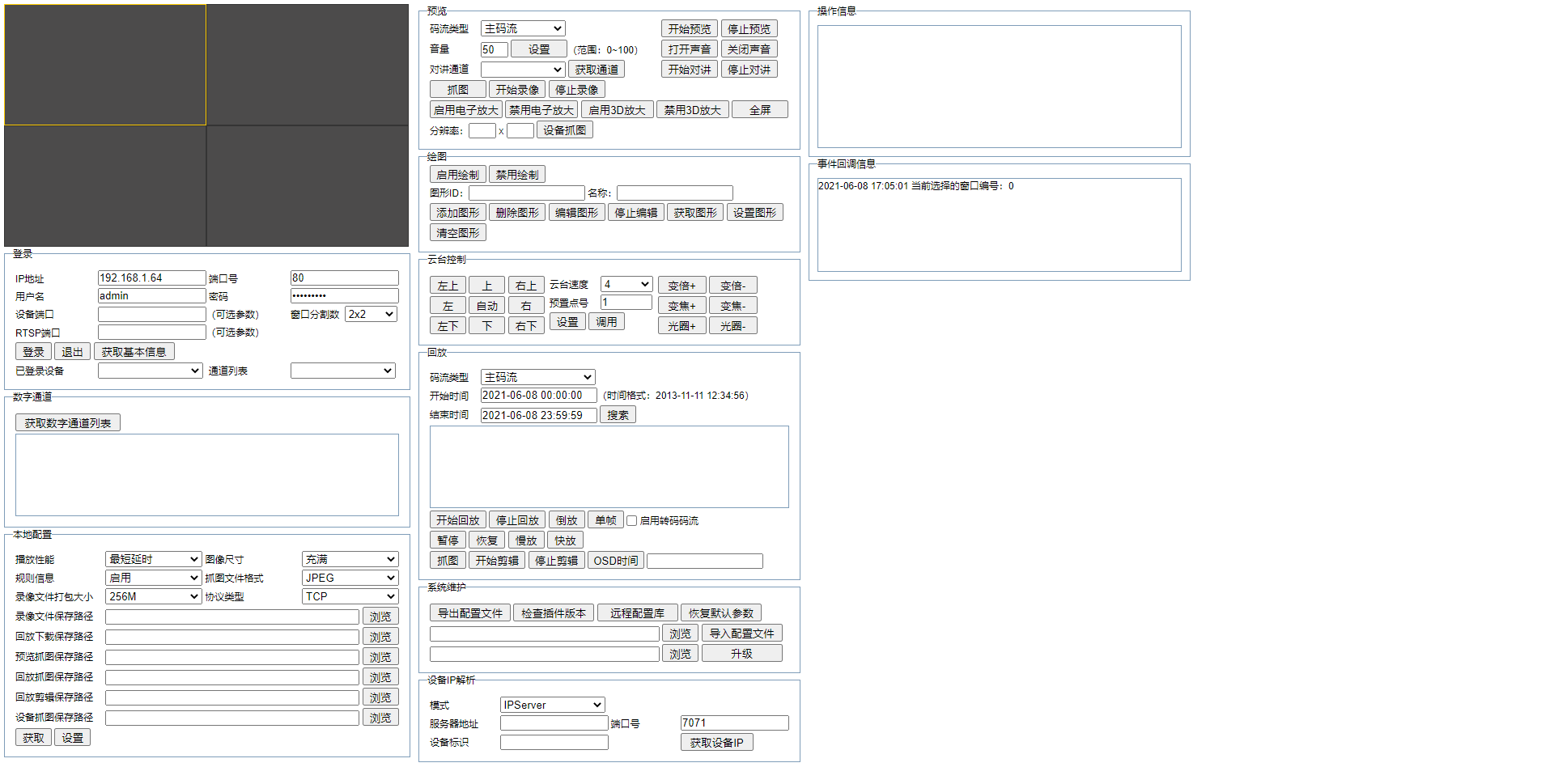Zoom in using the 变倍+ button
The height and width of the screenshot is (784, 1554).
coord(681,285)
